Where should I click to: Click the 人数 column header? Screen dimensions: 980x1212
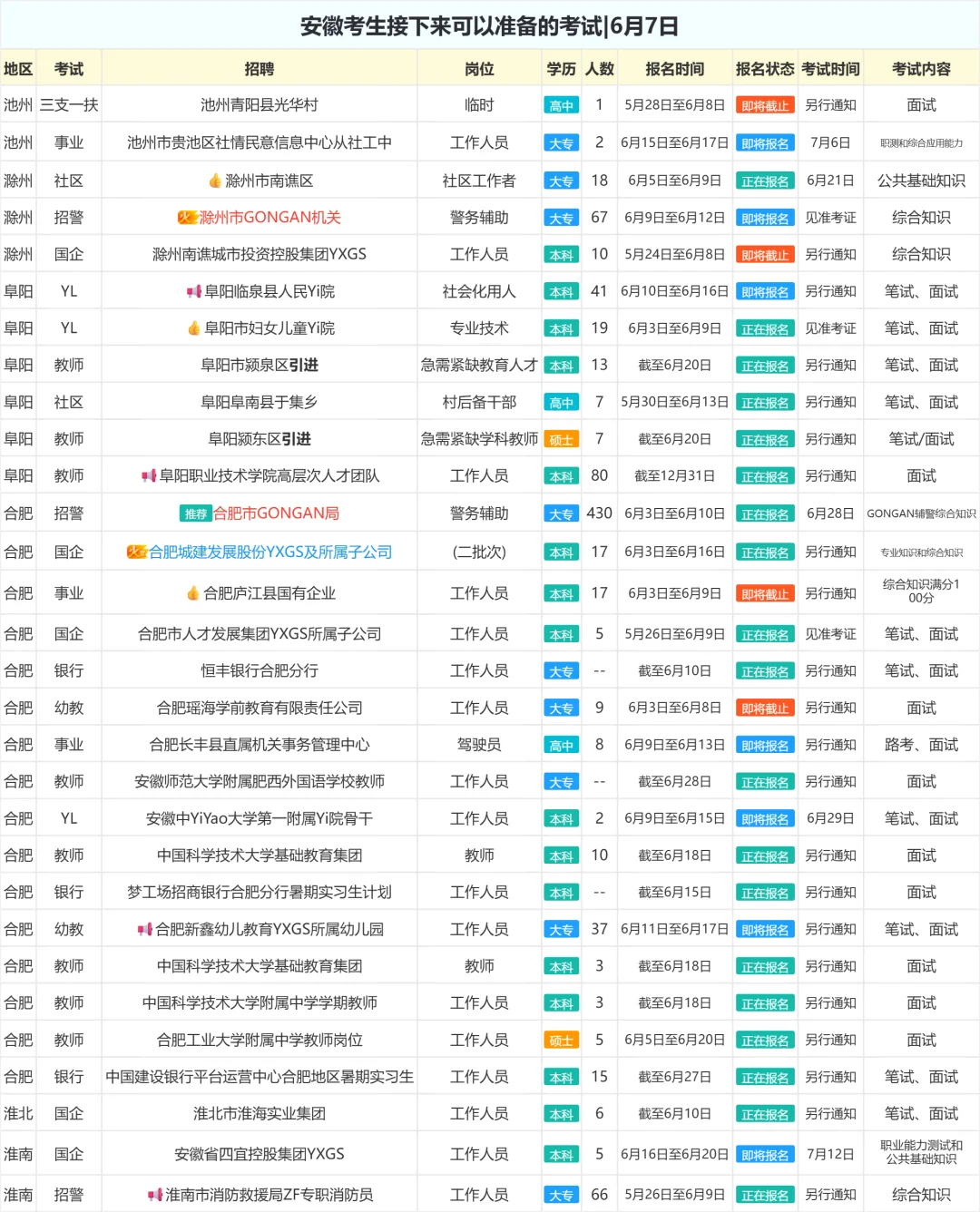point(600,69)
